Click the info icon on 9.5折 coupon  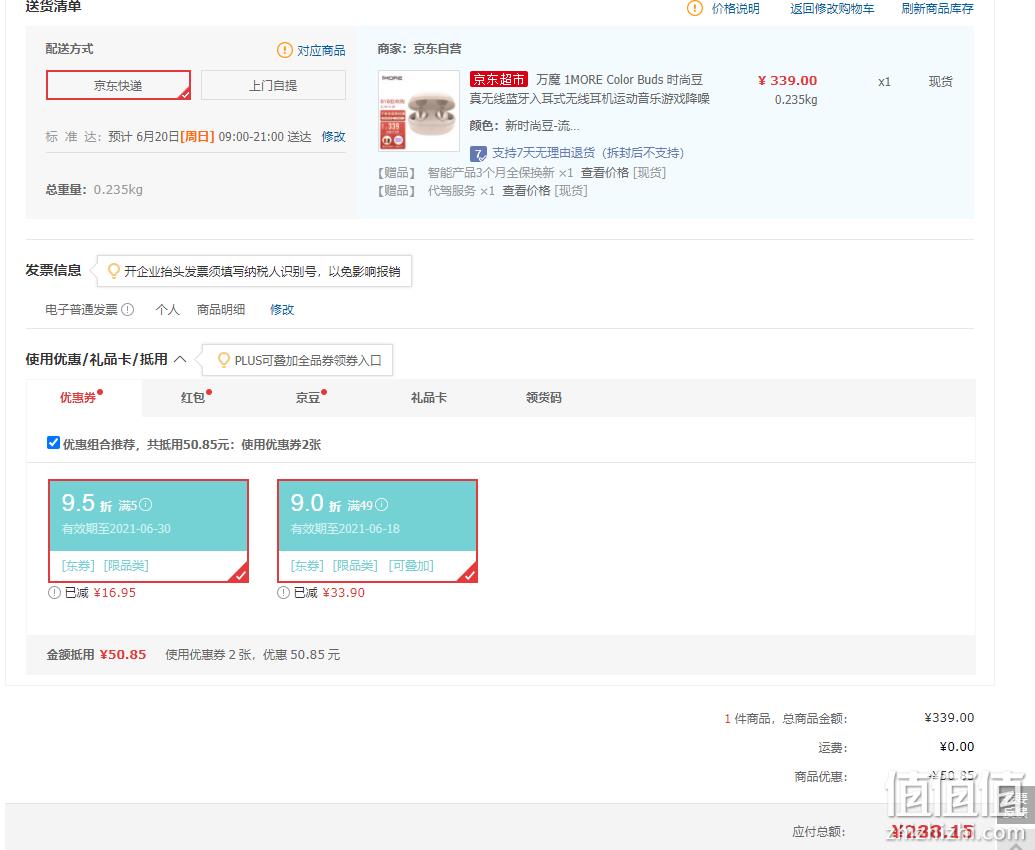145,505
